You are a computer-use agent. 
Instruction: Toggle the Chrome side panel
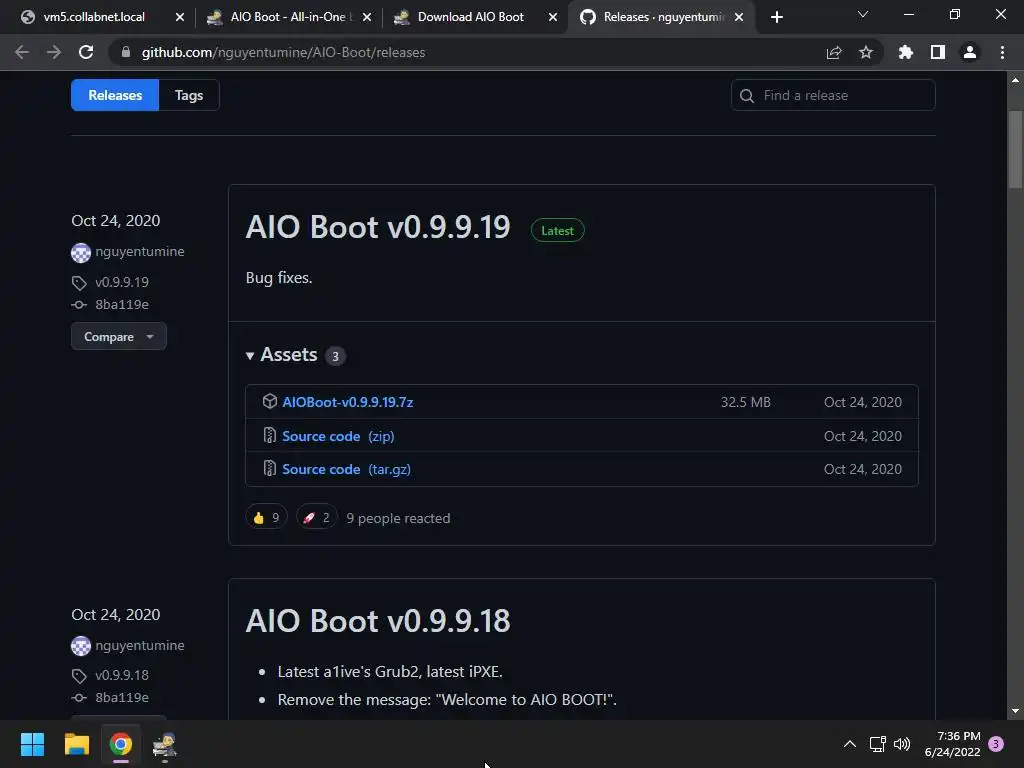coord(938,52)
